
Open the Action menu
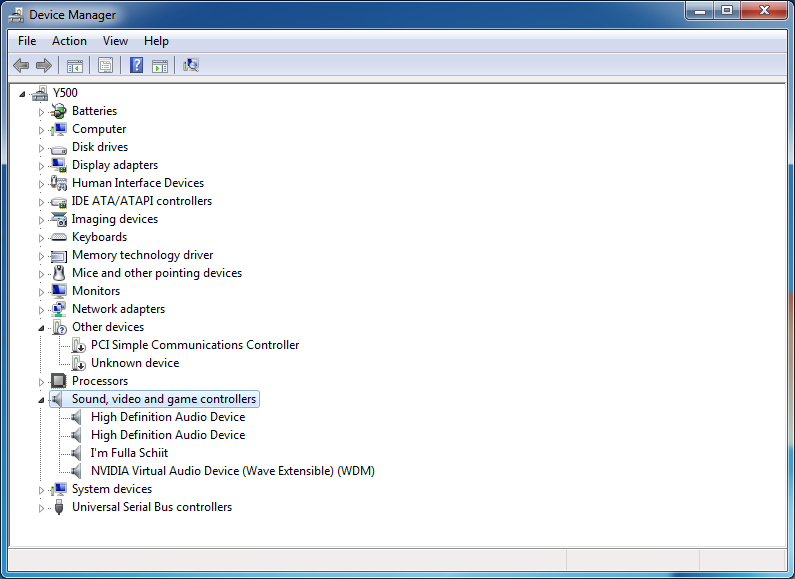pos(69,41)
